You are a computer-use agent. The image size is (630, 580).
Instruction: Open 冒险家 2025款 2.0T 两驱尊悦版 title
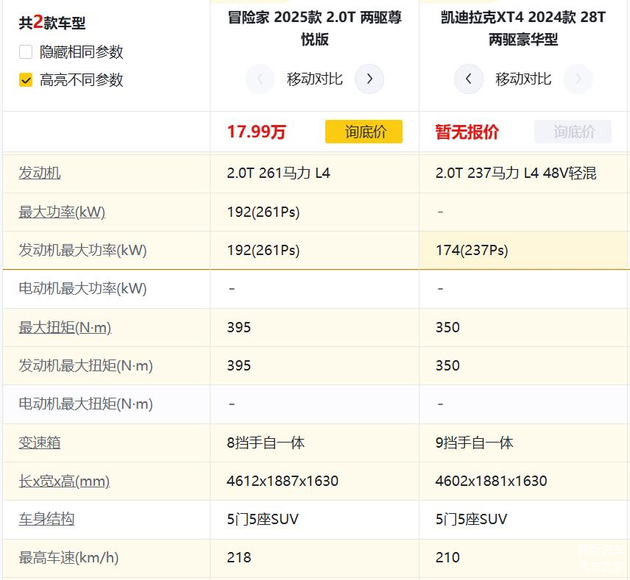click(314, 28)
